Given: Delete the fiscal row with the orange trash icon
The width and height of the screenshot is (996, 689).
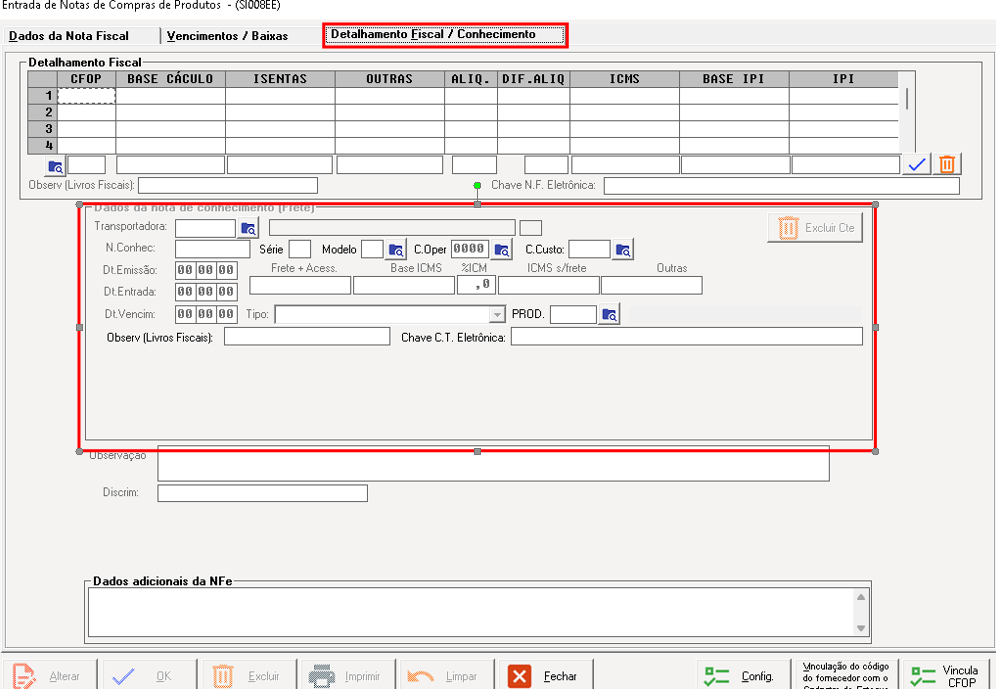Looking at the screenshot, I should (x=947, y=165).
